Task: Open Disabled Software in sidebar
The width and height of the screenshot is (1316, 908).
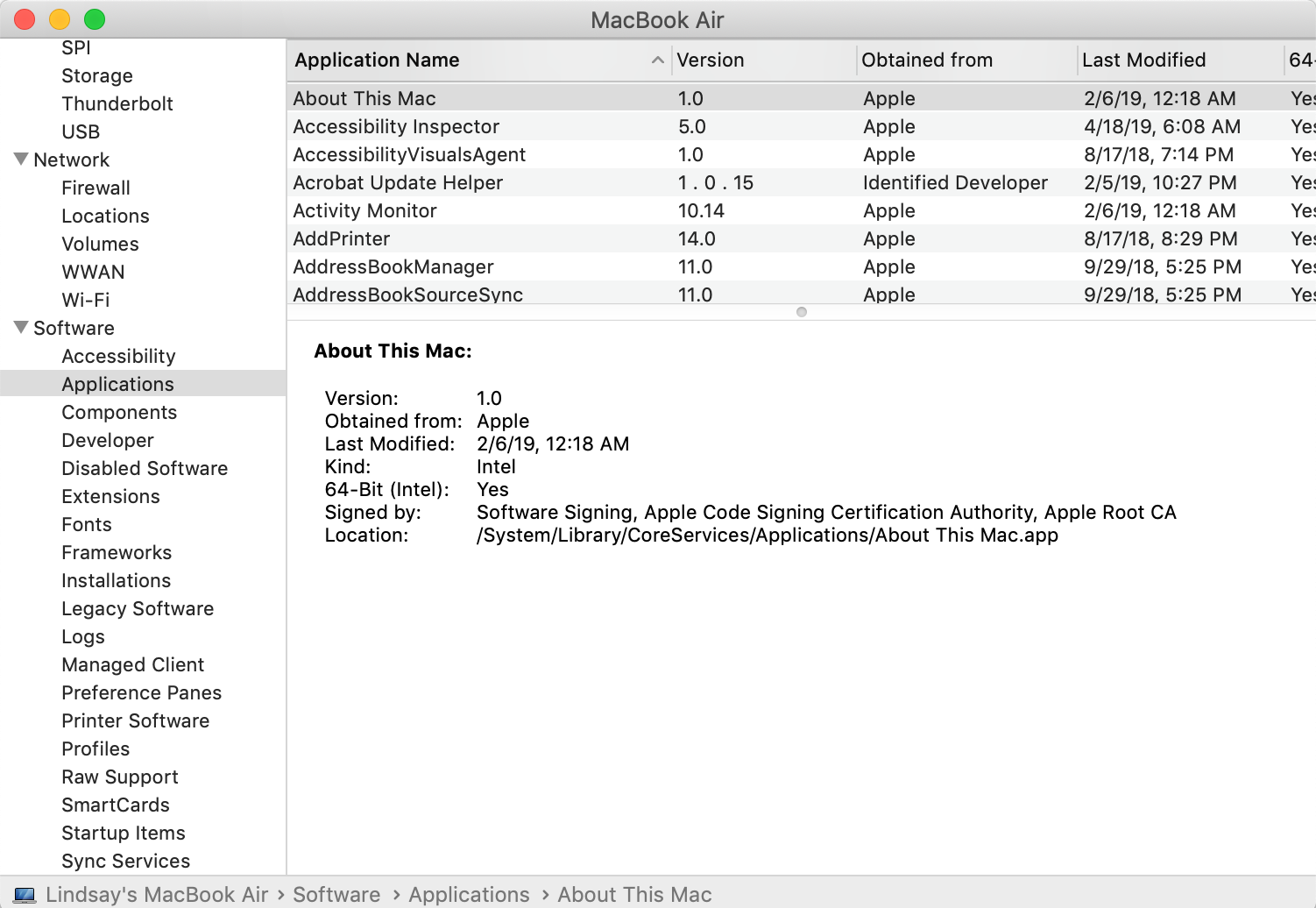Action: pyautogui.click(x=145, y=469)
